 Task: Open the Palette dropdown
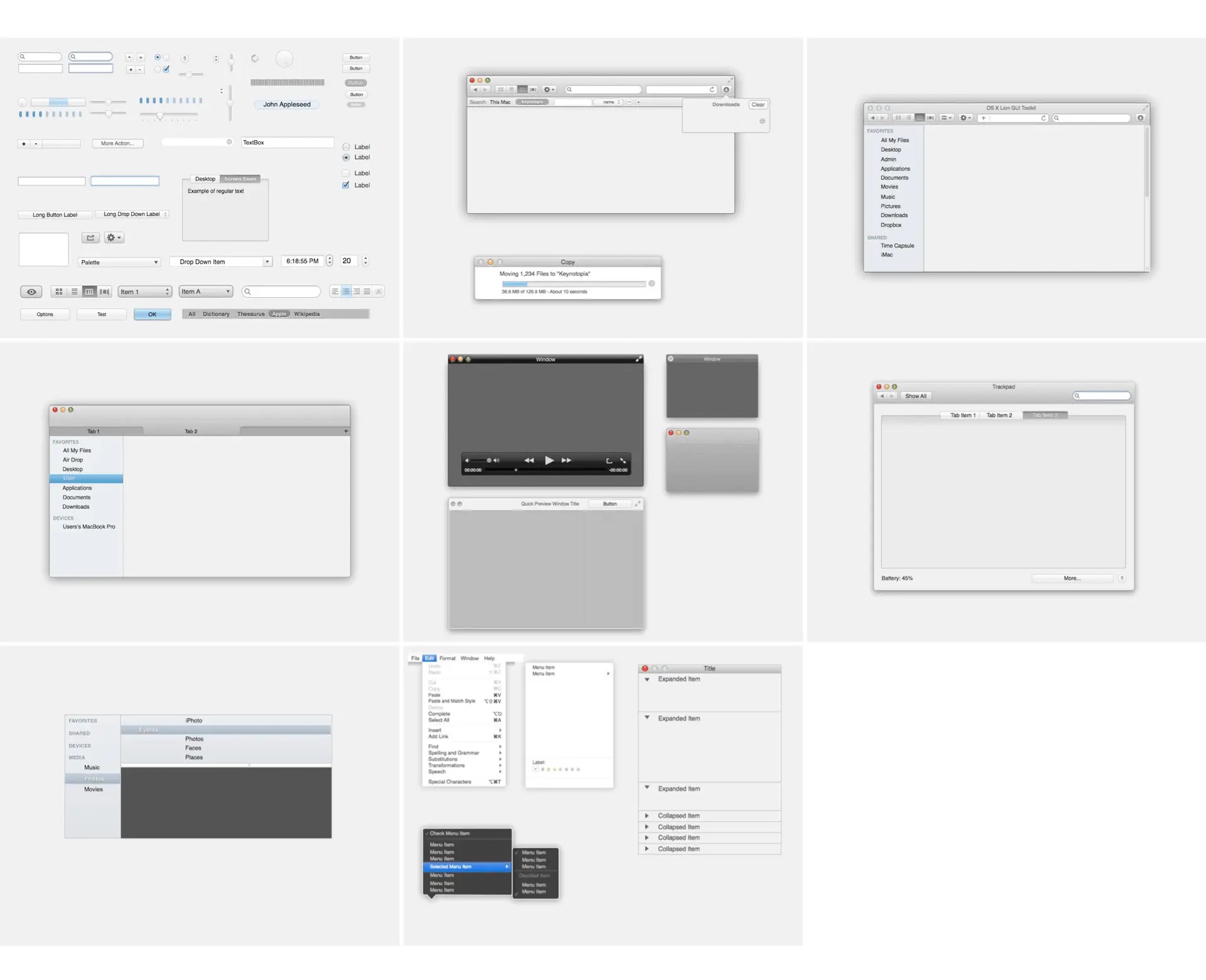[x=119, y=262]
